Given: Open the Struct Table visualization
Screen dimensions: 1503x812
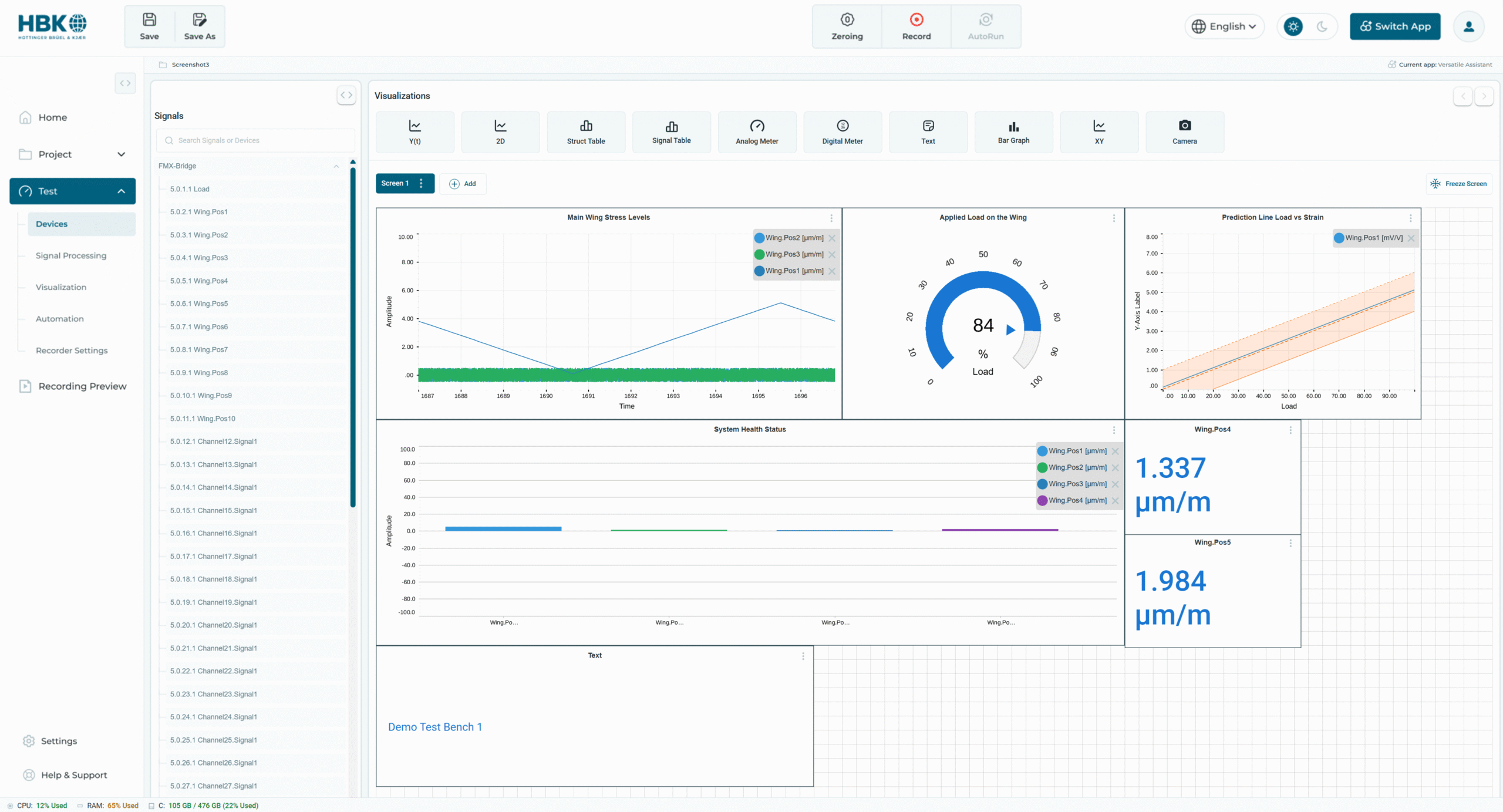Looking at the screenshot, I should pyautogui.click(x=586, y=132).
